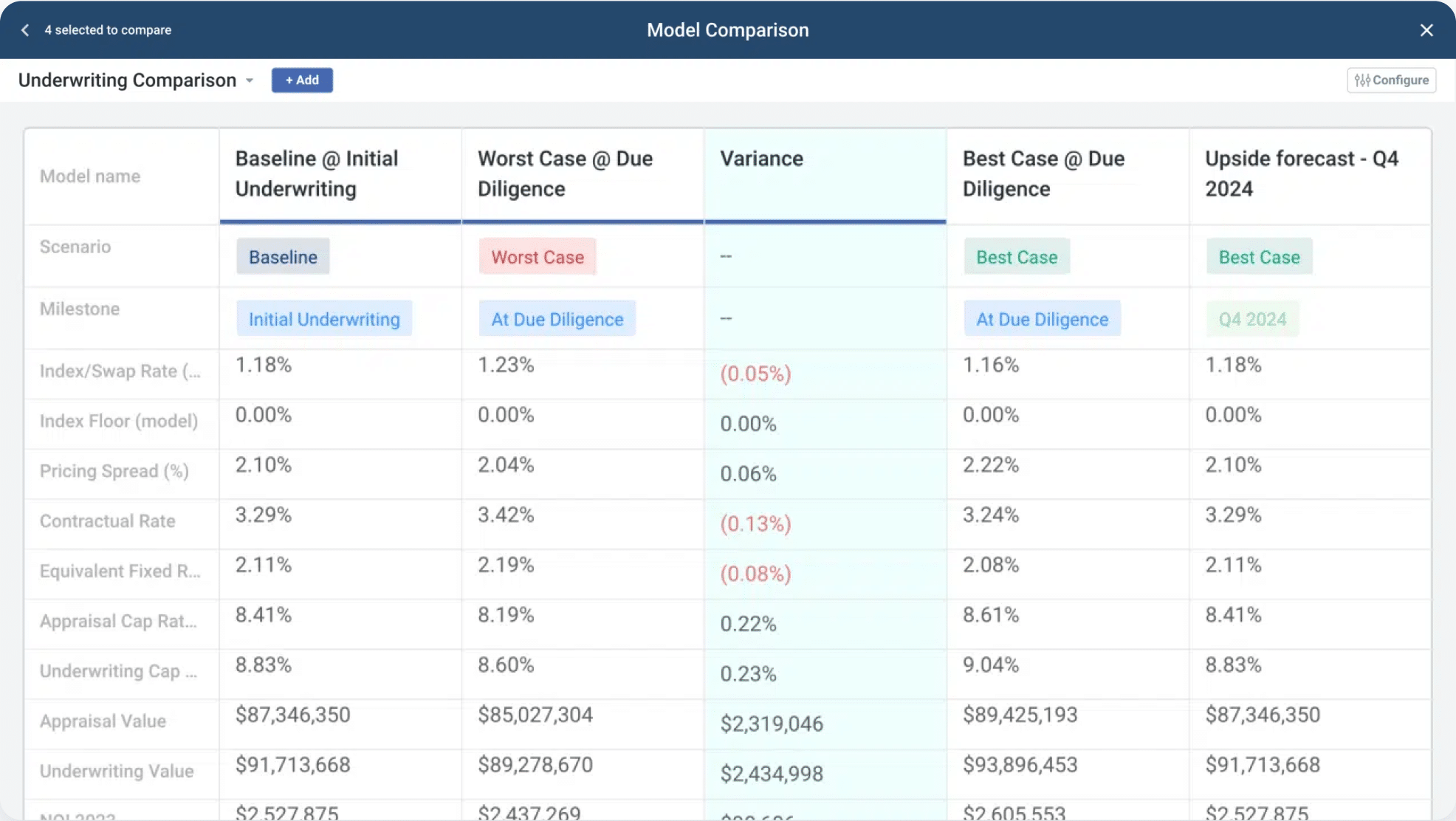This screenshot has width=1456, height=821.
Task: Click the Index Floor (model) row label
Action: point(119,421)
